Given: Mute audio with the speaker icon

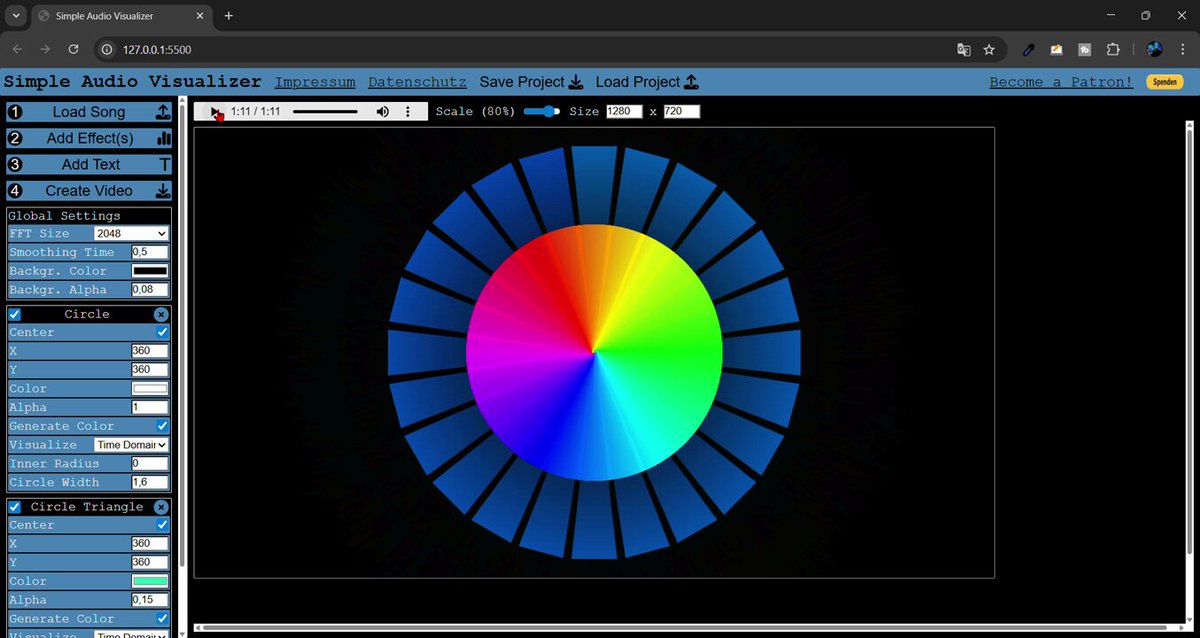Looking at the screenshot, I should pos(382,111).
